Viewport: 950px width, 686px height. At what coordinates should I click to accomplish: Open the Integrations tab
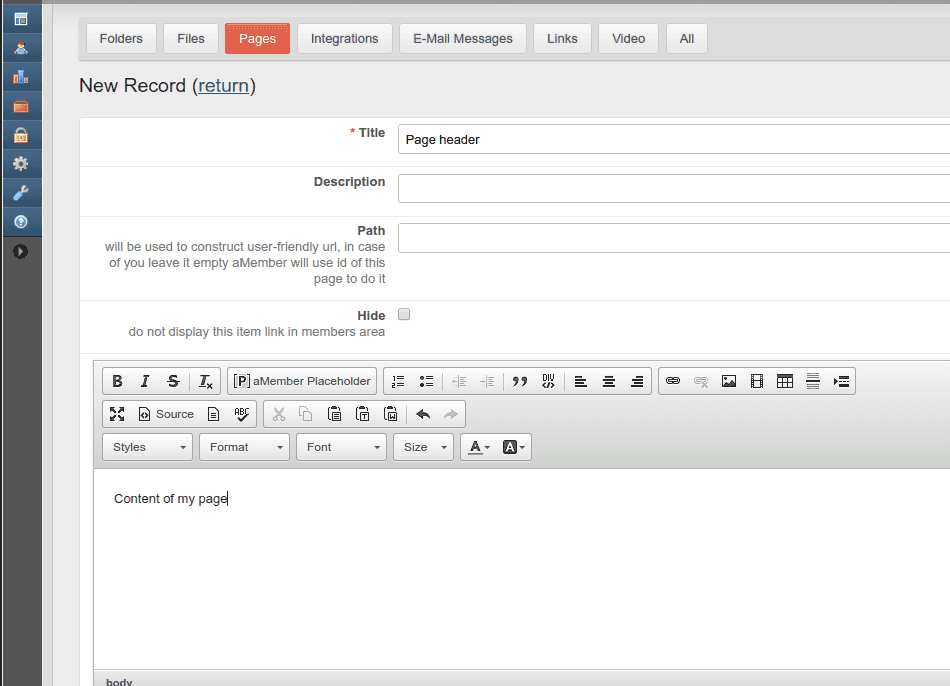[x=345, y=39]
